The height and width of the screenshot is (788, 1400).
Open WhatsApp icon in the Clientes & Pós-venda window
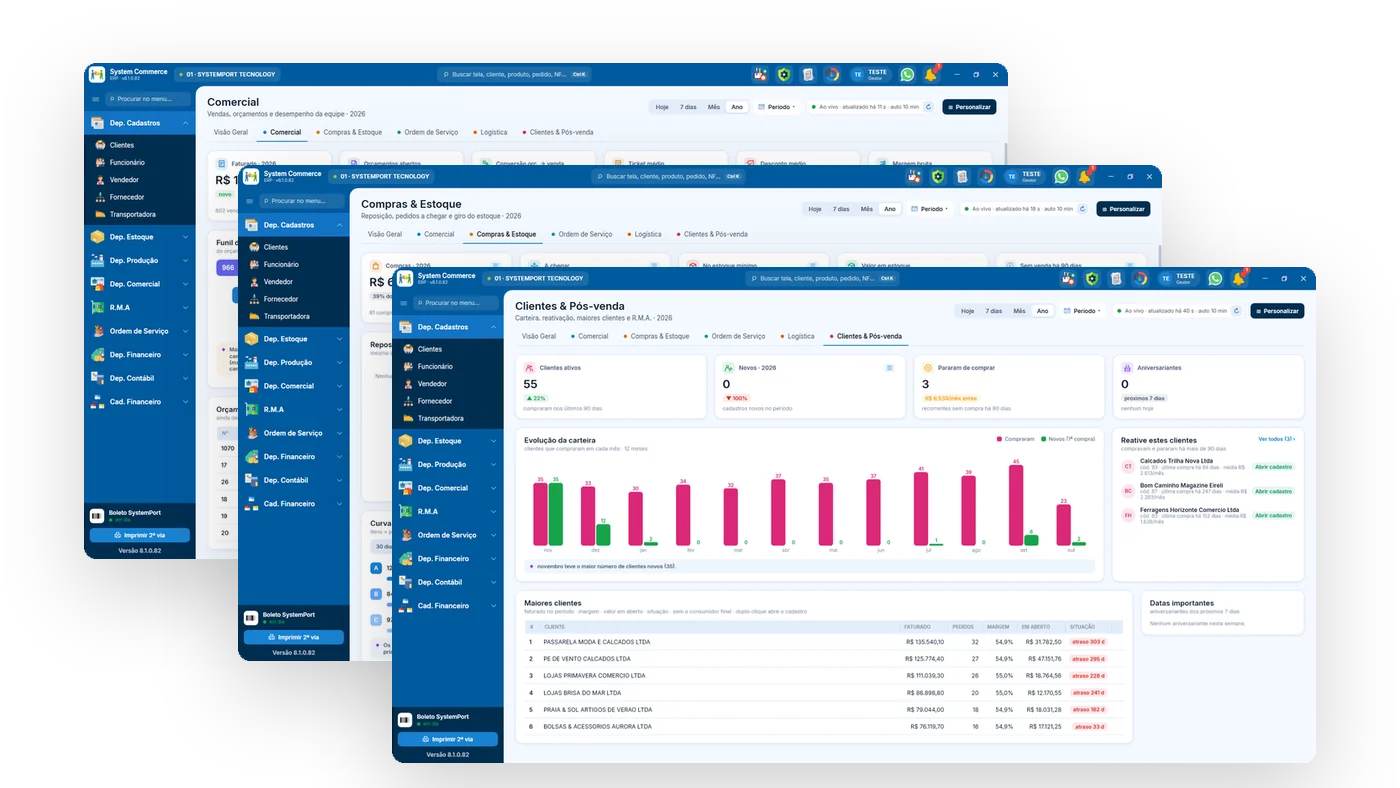pos(1215,279)
